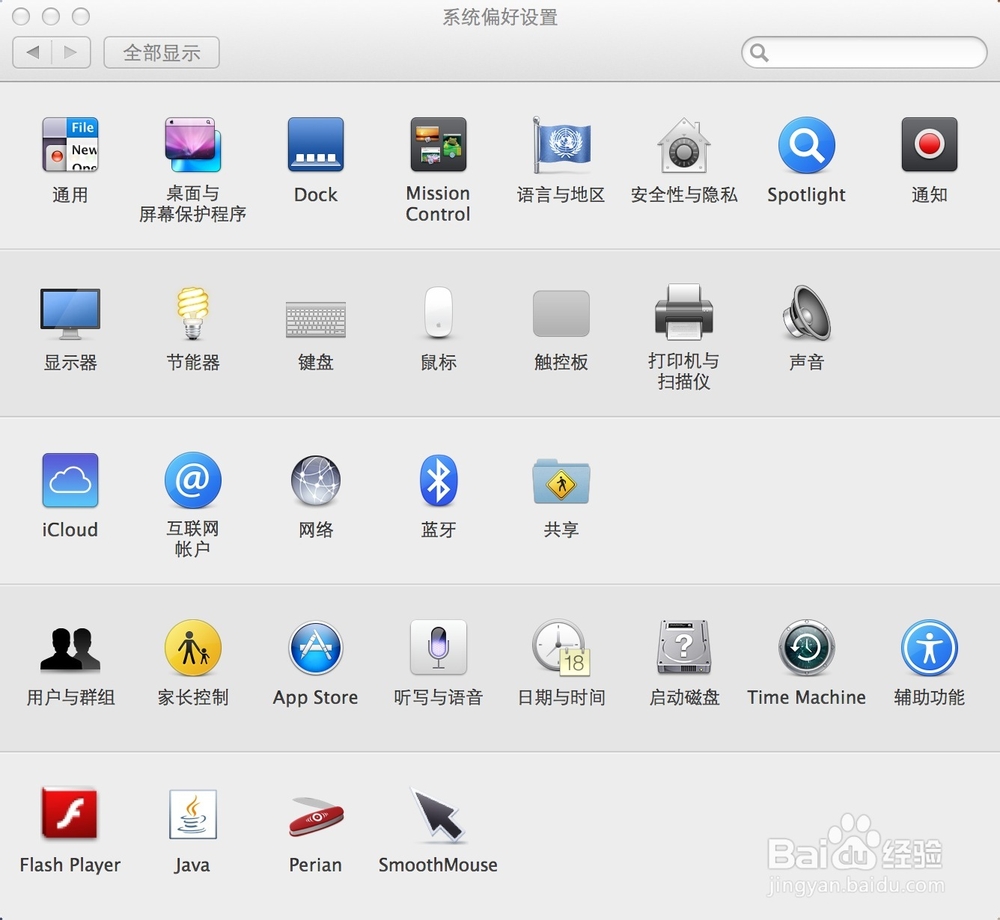Screen dimensions: 1000x920
Task: Open 蓝牙 (Bluetooth) preferences
Action: coord(438,480)
